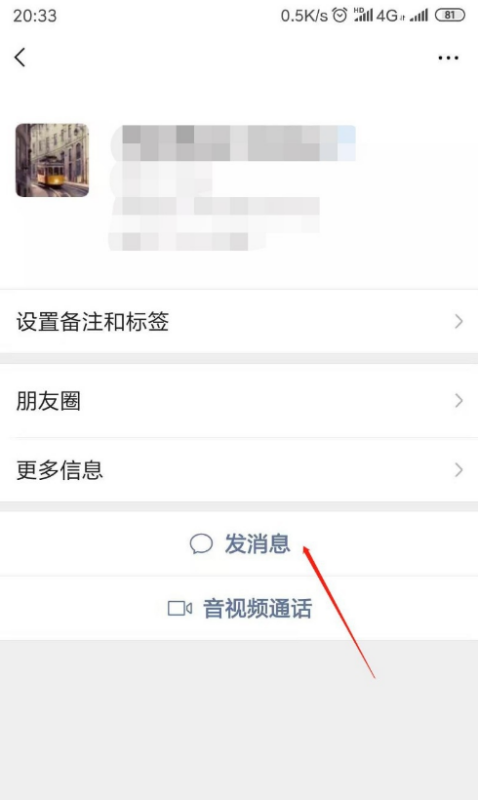478x800 pixels.
Task: Open 设置备注和标签 settings entry
Action: 239,321
